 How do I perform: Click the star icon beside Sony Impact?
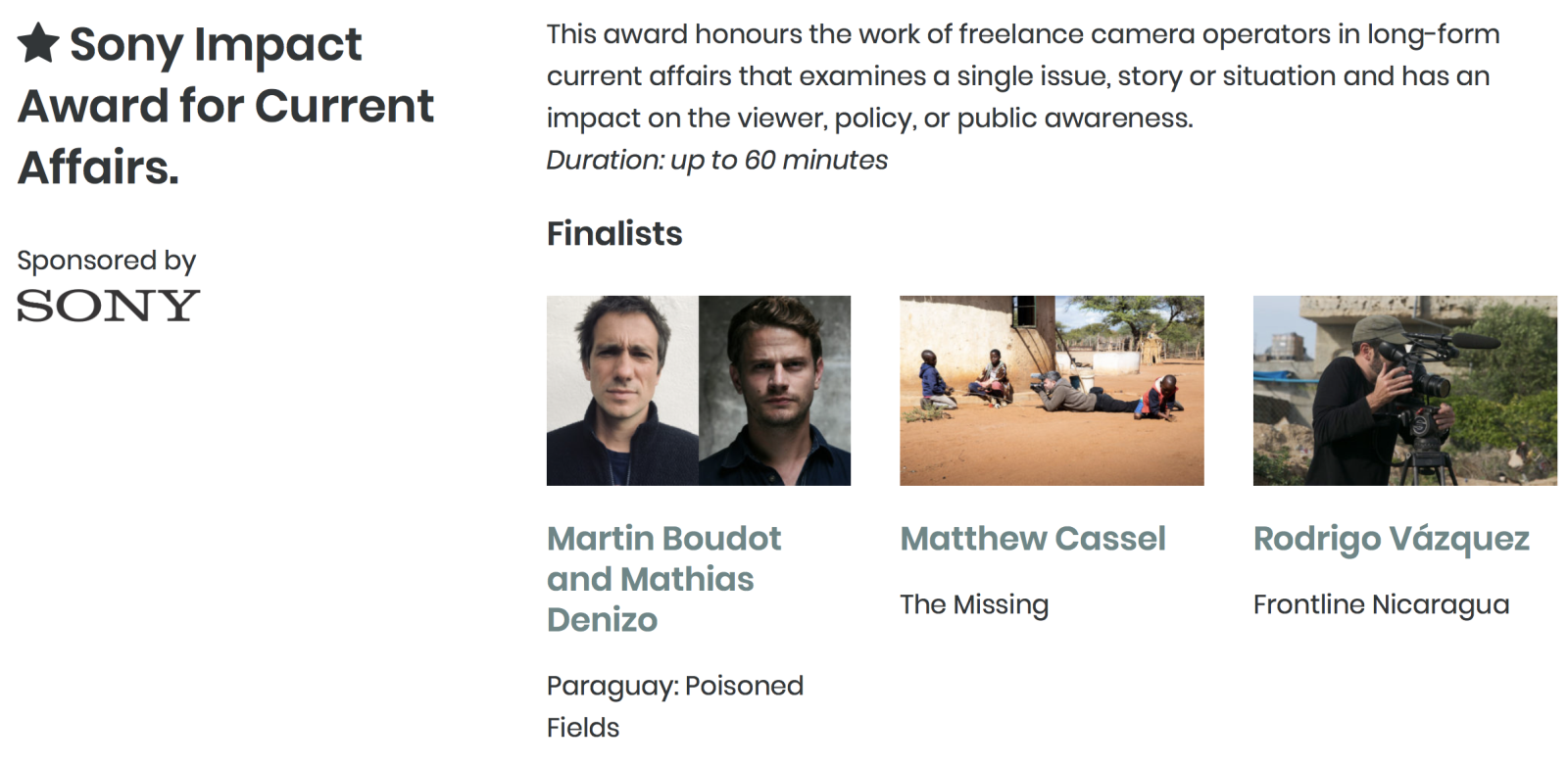point(38,43)
